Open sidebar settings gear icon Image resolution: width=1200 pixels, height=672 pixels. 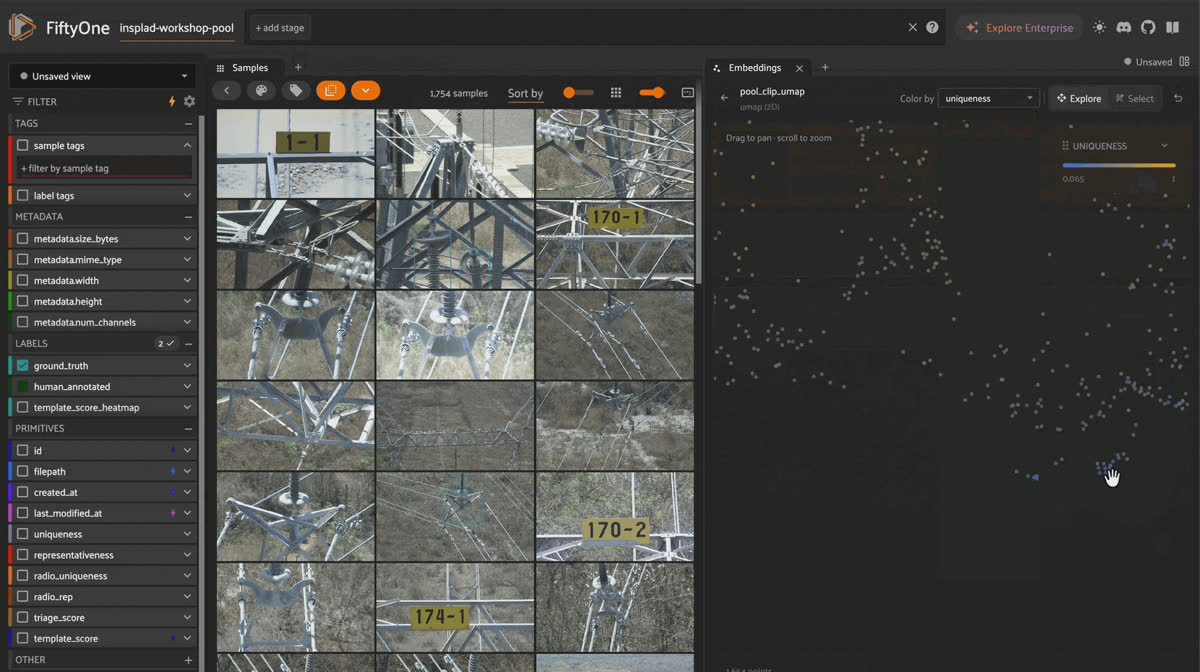[x=189, y=101]
